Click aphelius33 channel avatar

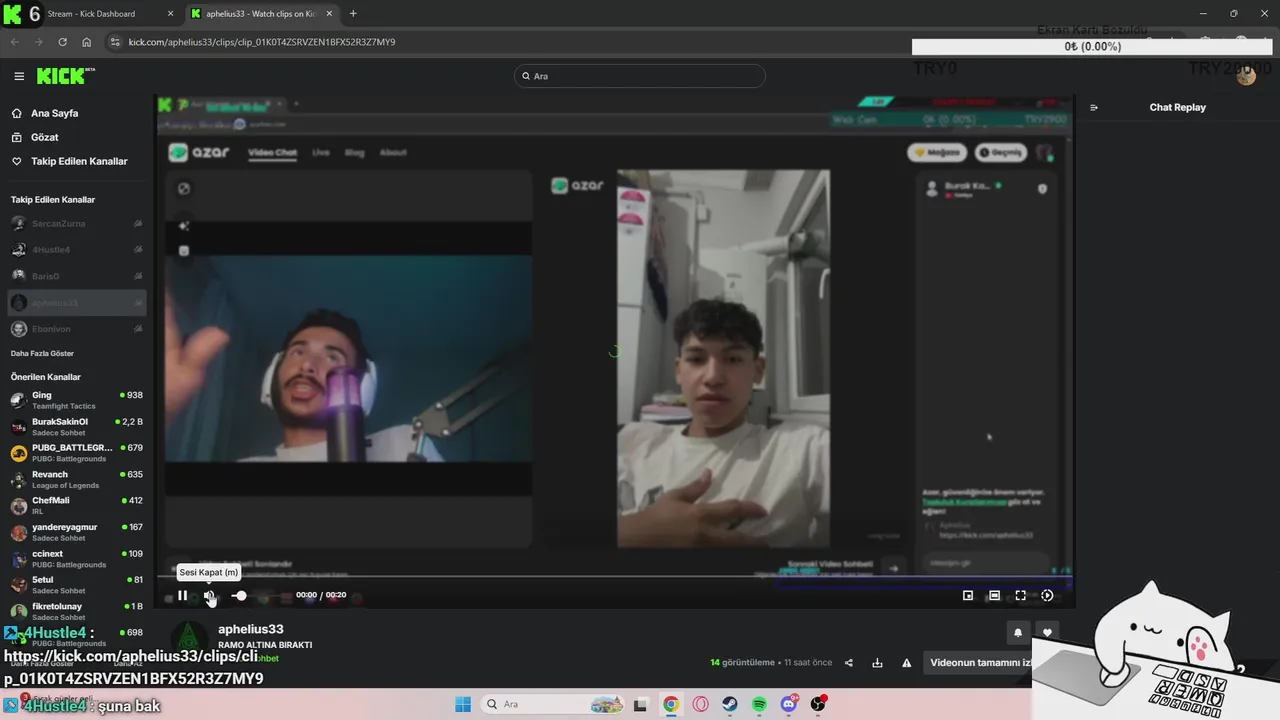[x=189, y=640]
